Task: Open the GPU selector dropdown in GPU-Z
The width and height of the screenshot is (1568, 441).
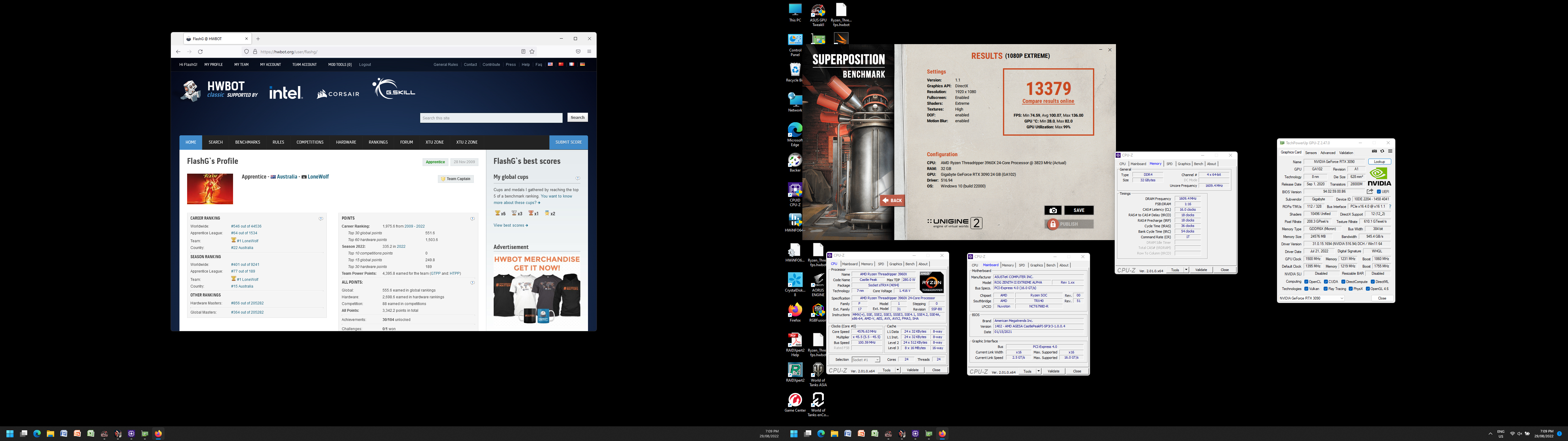Action: (x=1312, y=299)
